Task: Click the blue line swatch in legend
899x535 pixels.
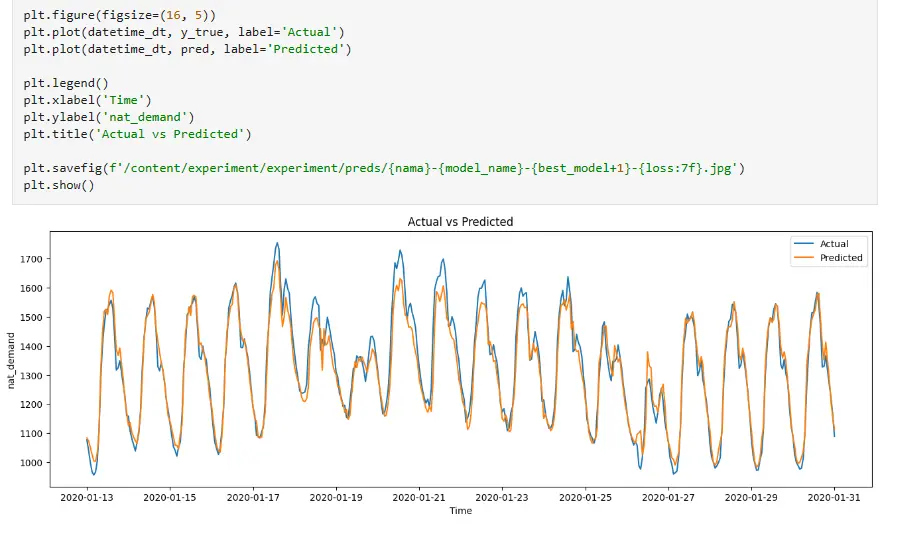Action: pos(804,244)
